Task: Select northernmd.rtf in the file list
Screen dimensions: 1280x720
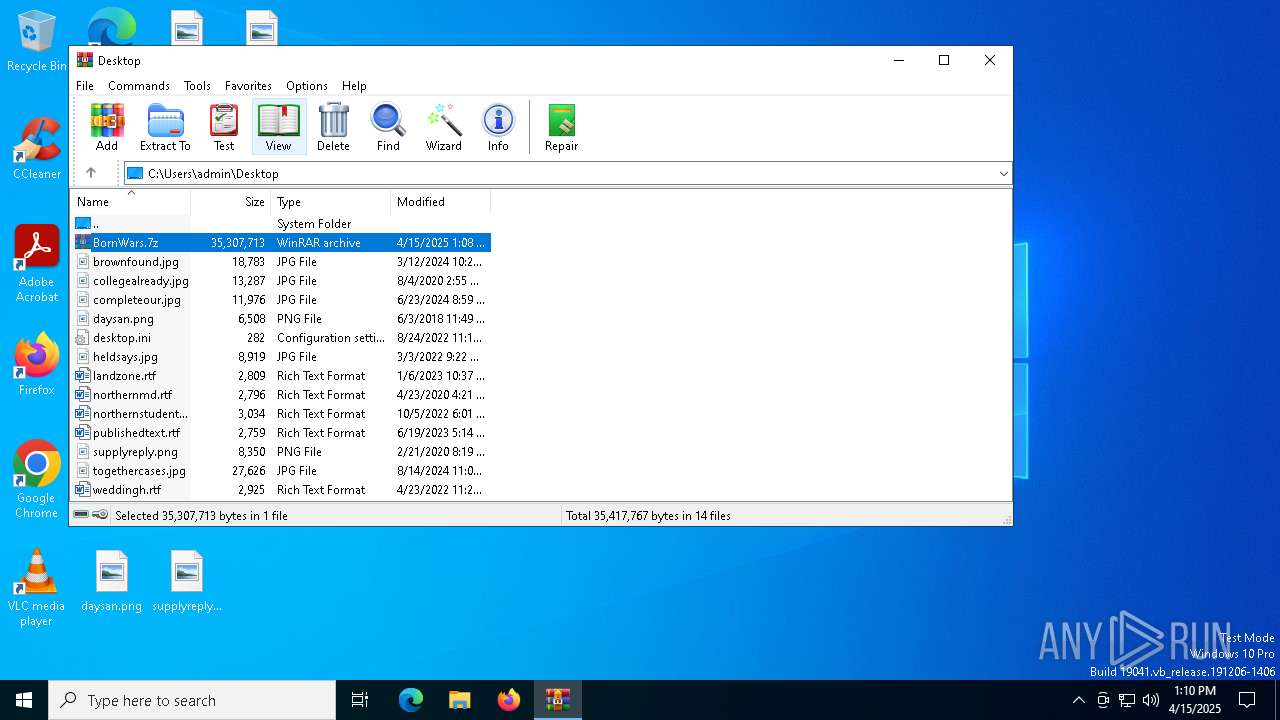Action: click(x=281, y=395)
